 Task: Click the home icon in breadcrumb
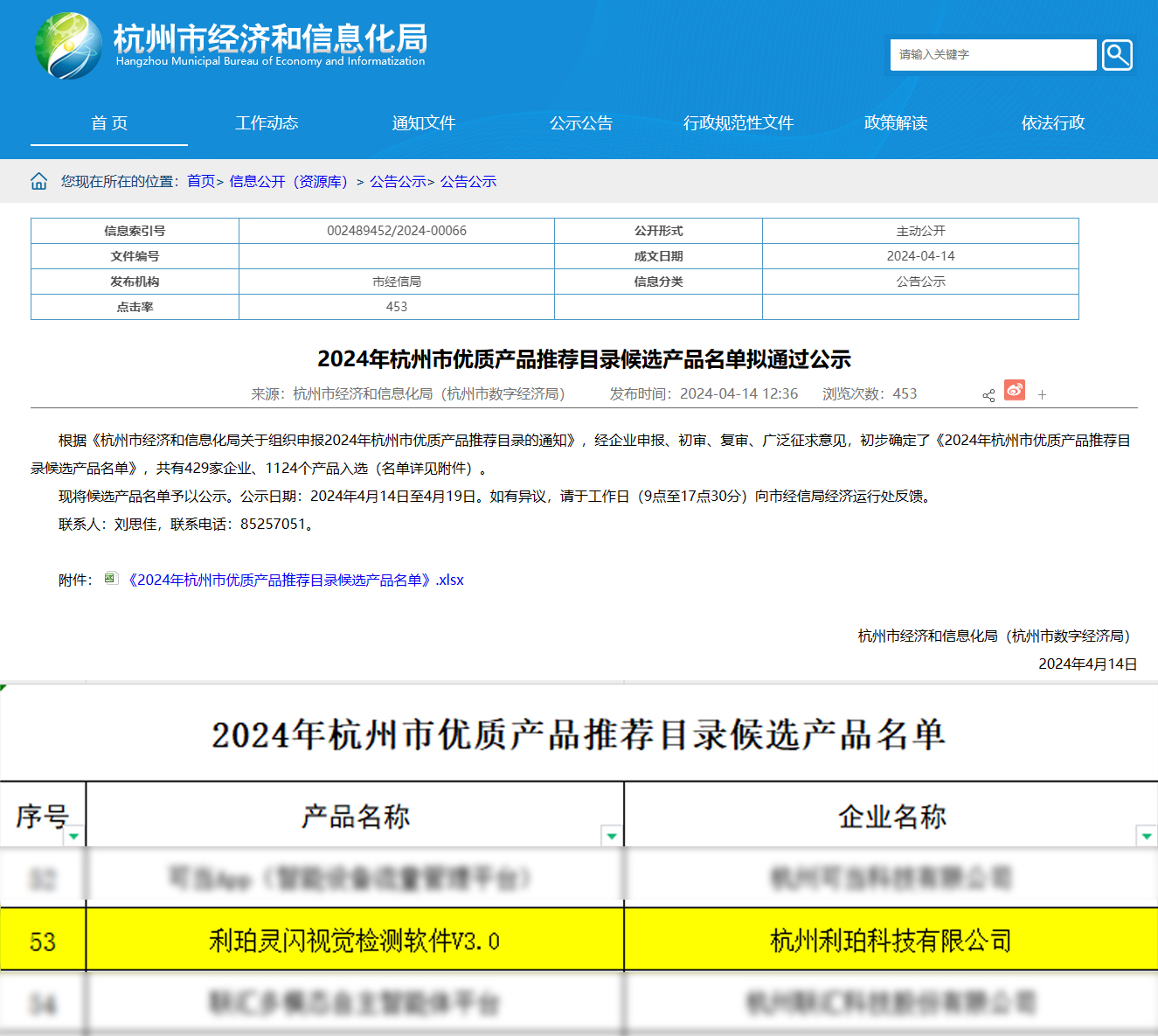pyautogui.click(x=39, y=181)
